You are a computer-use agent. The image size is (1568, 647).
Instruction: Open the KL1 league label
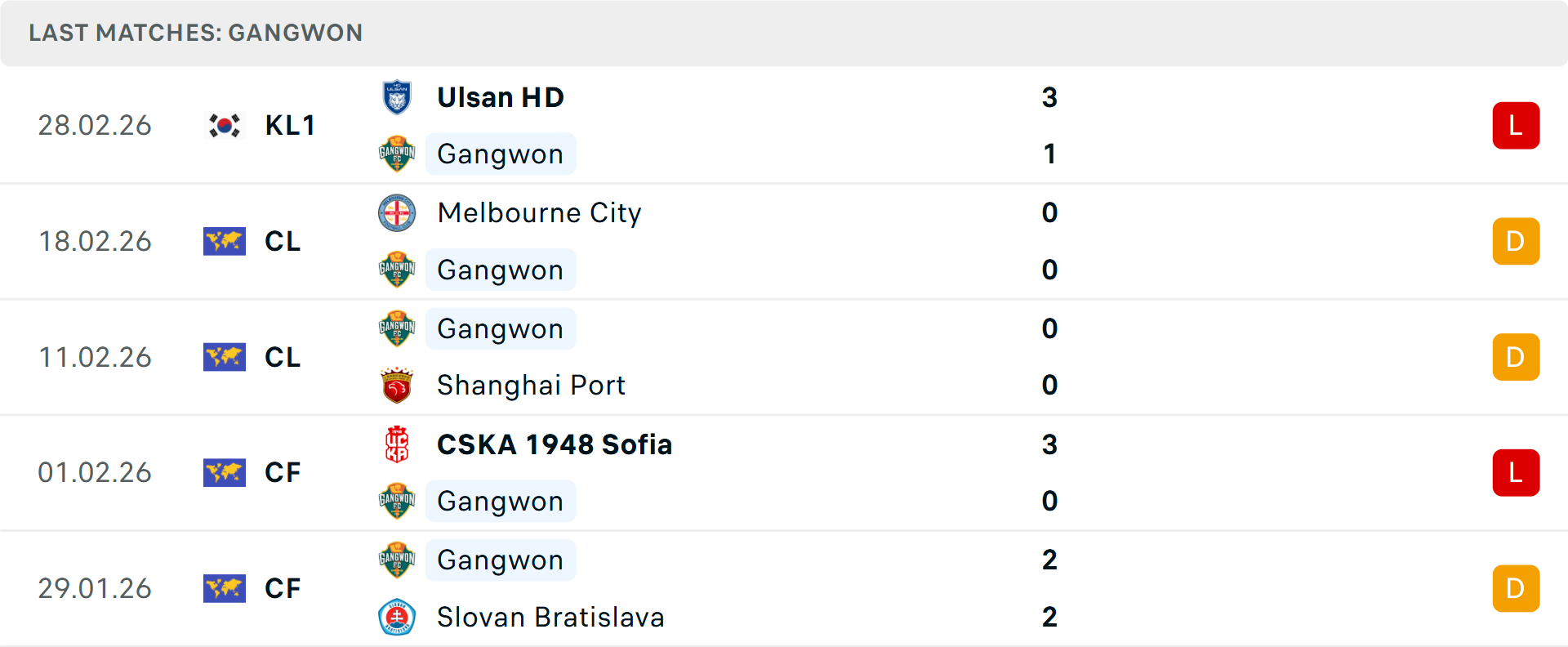coord(290,126)
